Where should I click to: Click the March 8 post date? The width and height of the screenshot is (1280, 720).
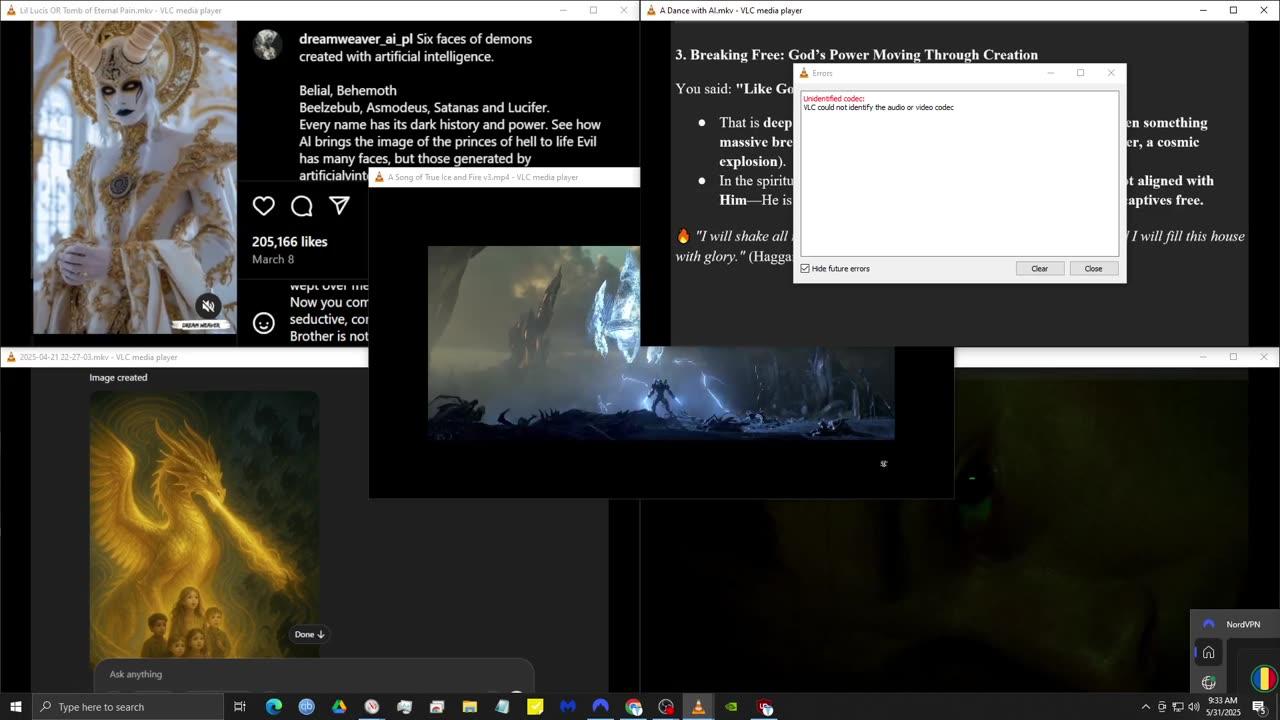pos(273,259)
